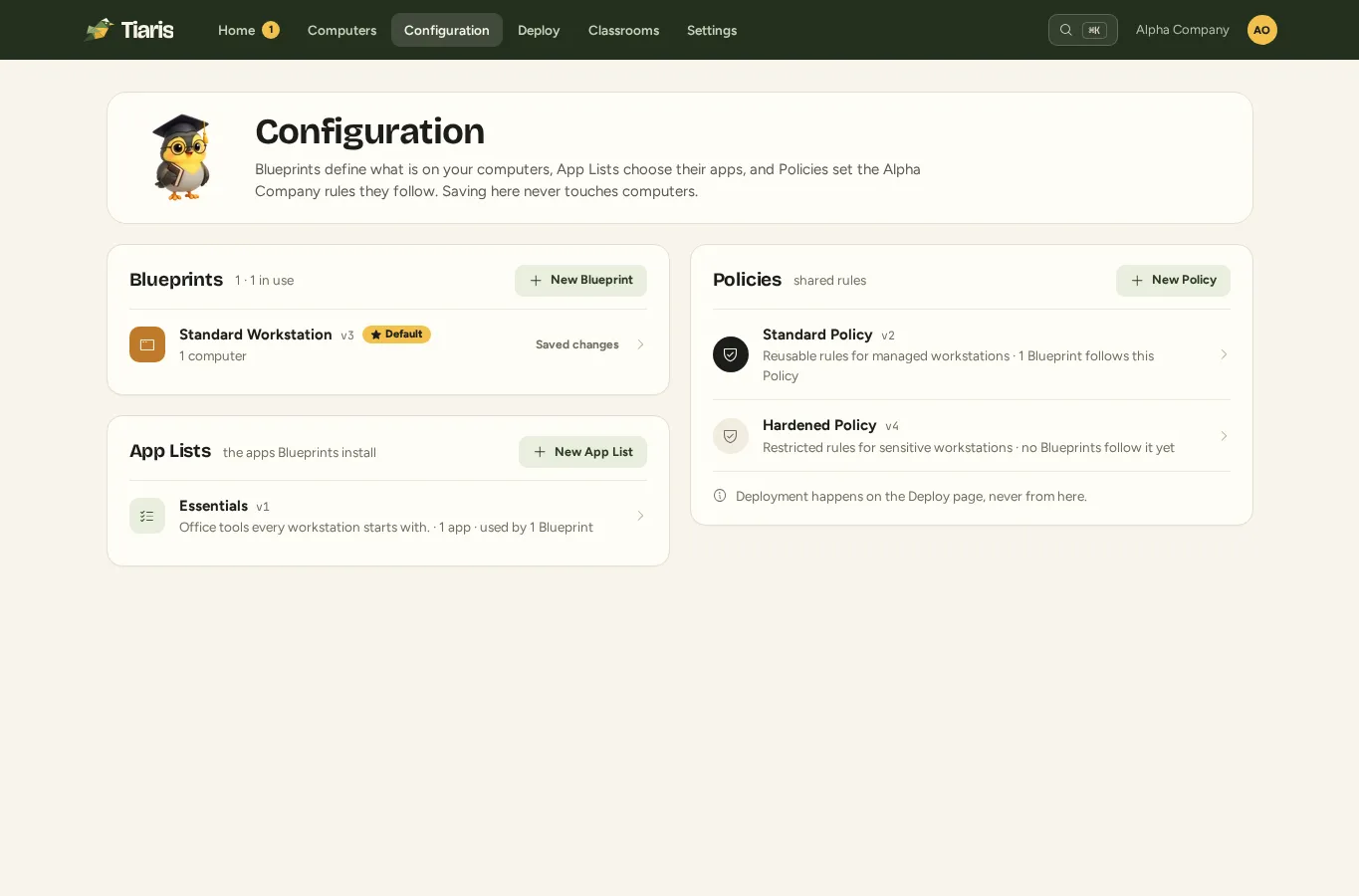Click the Tiaris bird logo
Viewport: 1359px width, 896px height.
click(x=100, y=30)
